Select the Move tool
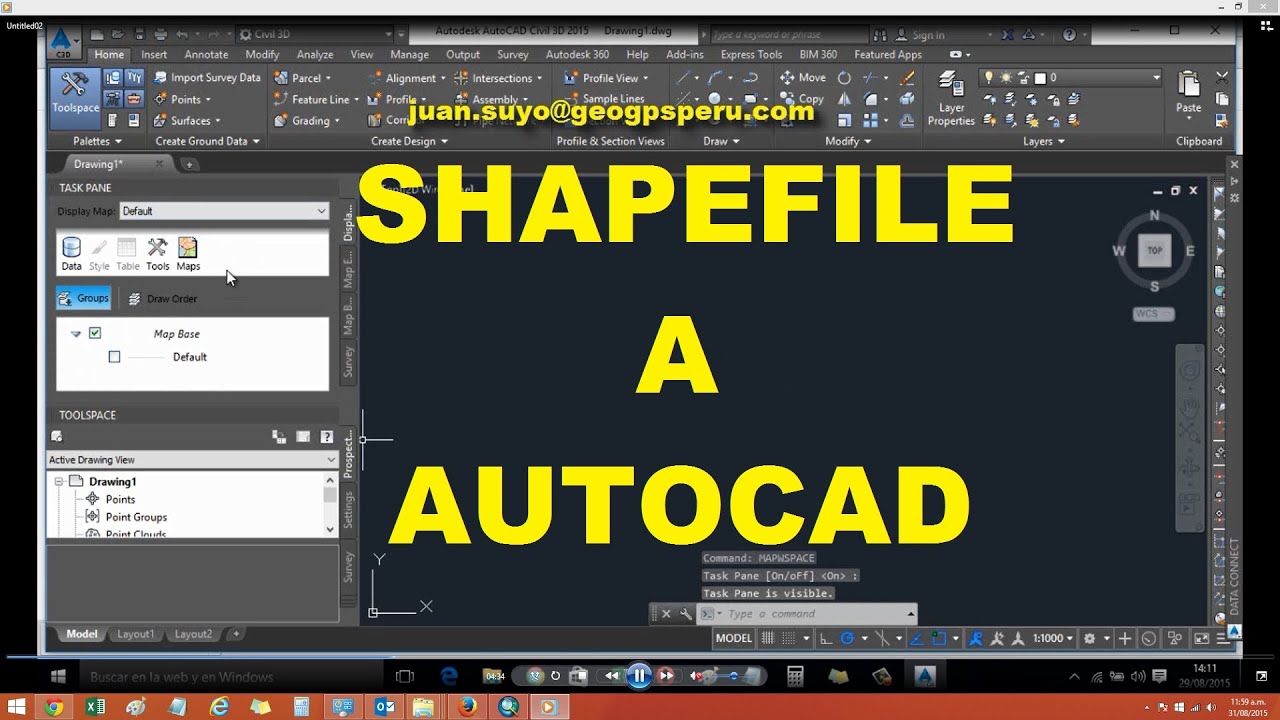 (803, 77)
